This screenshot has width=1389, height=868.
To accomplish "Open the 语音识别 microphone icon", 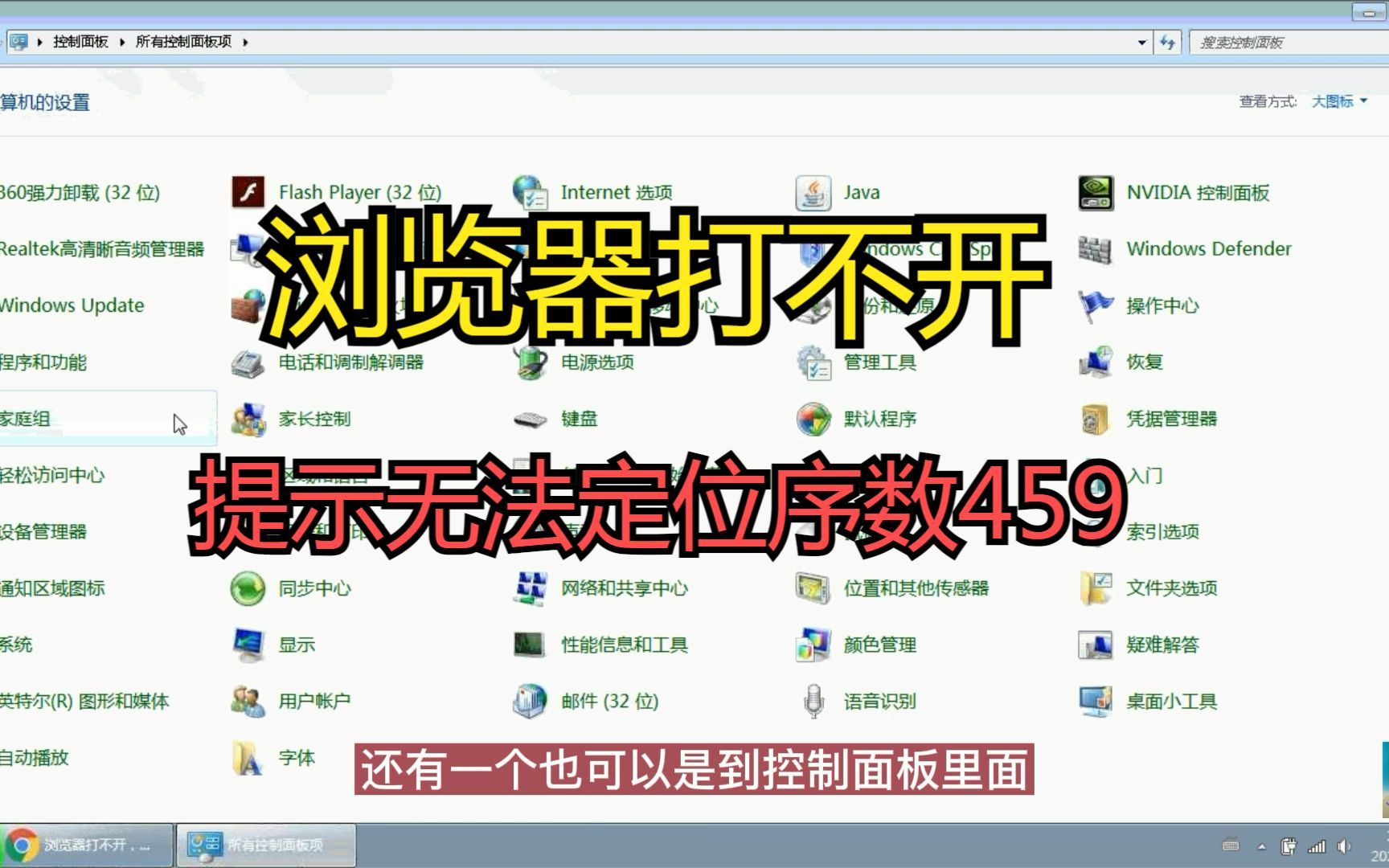I will click(x=813, y=702).
